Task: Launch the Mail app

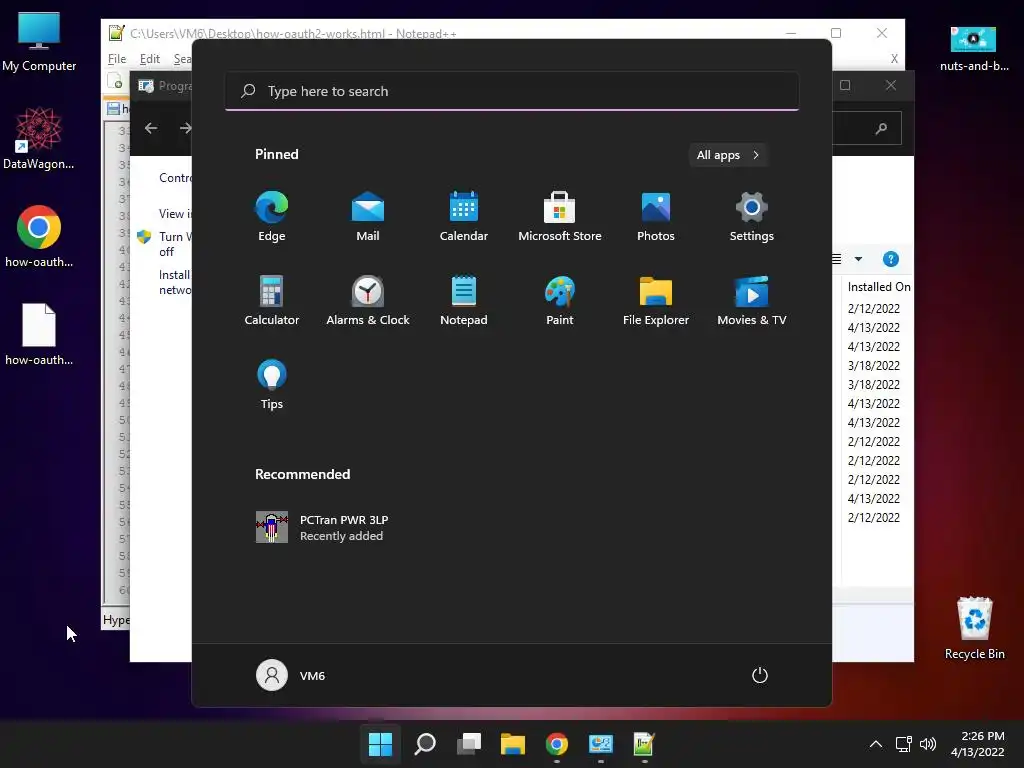Action: click(x=368, y=216)
